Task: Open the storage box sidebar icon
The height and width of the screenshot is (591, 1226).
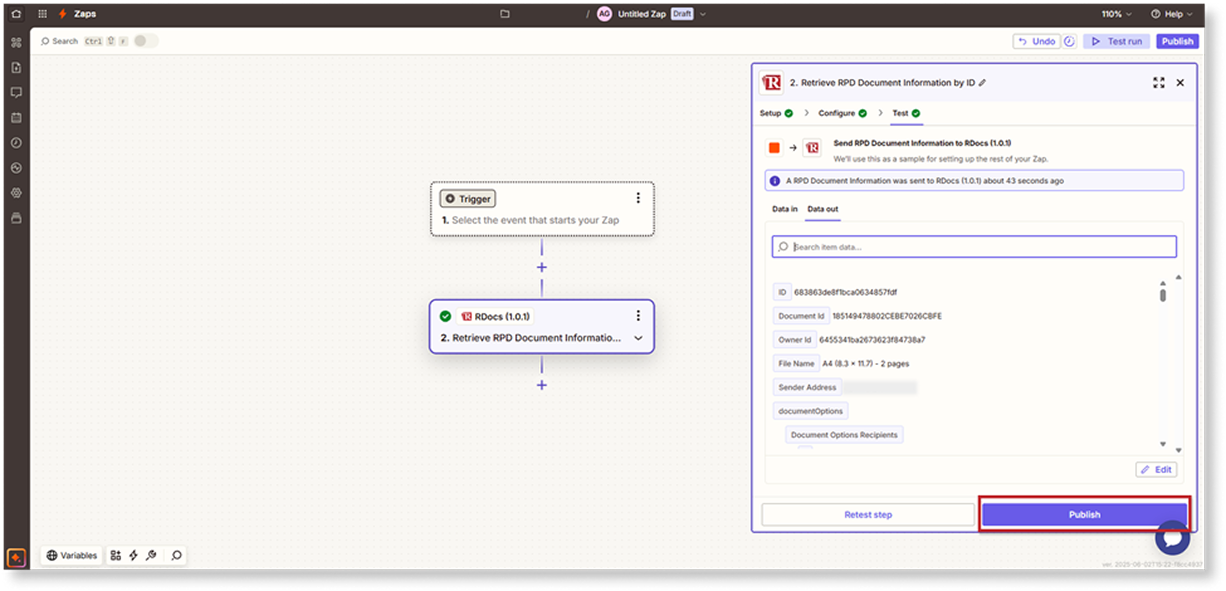Action: coord(16,217)
